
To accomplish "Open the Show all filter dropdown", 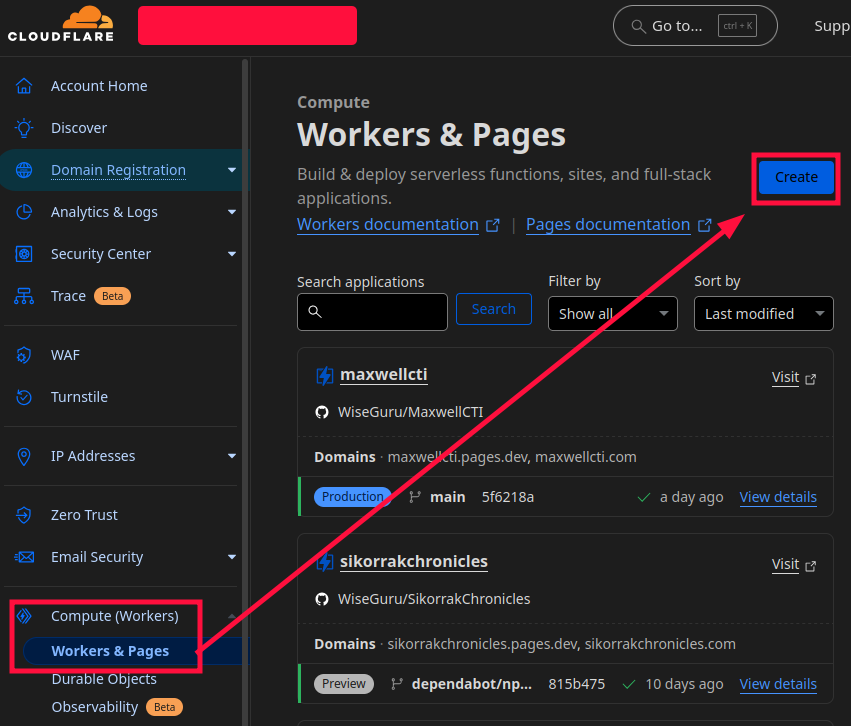I will point(612,313).
